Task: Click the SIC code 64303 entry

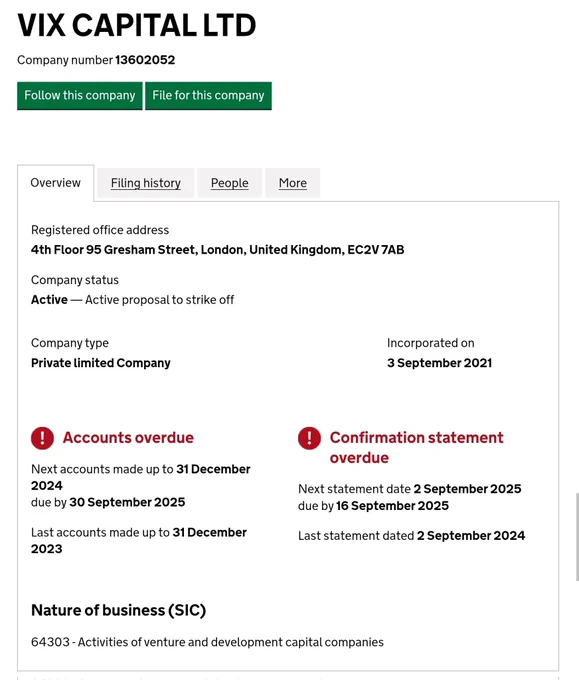Action: (x=207, y=642)
